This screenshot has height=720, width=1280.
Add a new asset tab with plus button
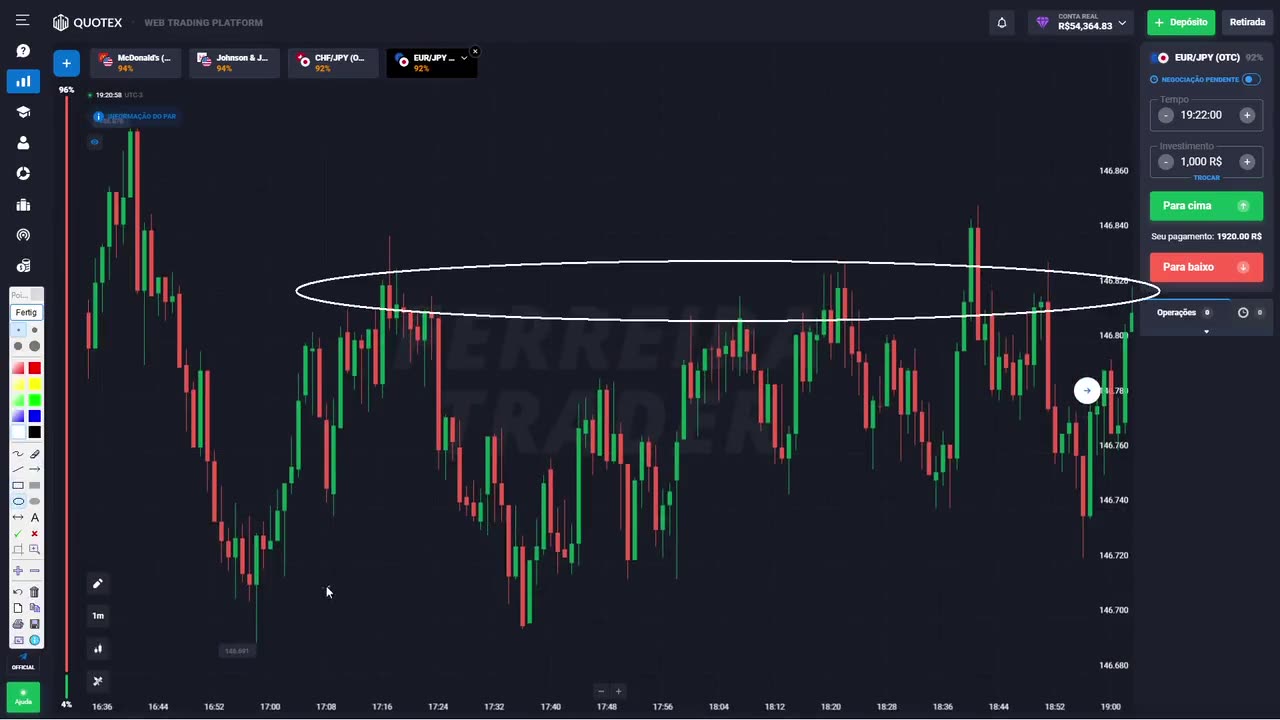pos(66,63)
